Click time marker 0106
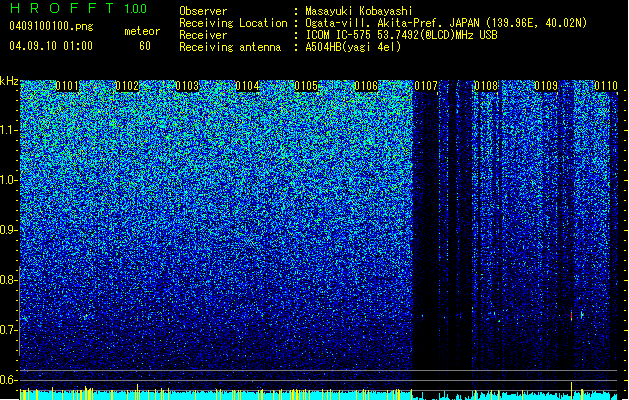 [x=366, y=86]
